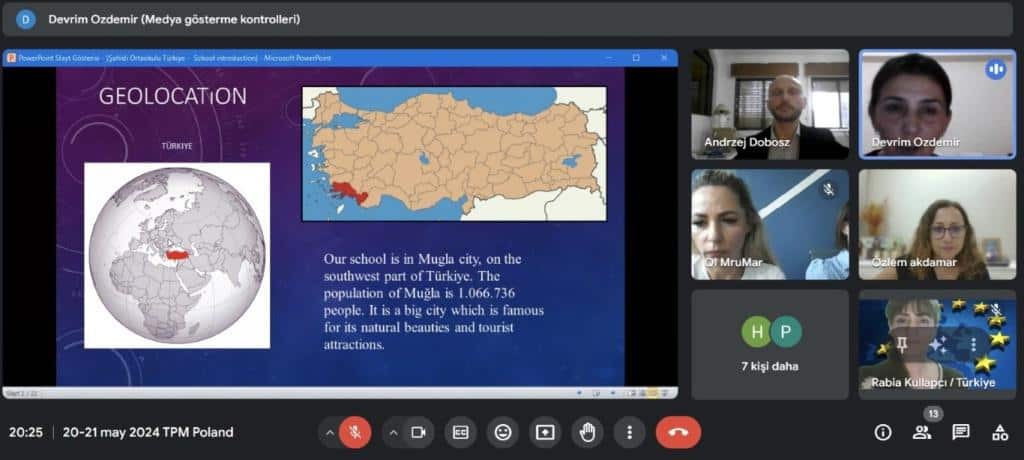Click the Devrim Ozdemir presenter avatar
The width and height of the screenshot is (1024, 460).
(x=26, y=19)
